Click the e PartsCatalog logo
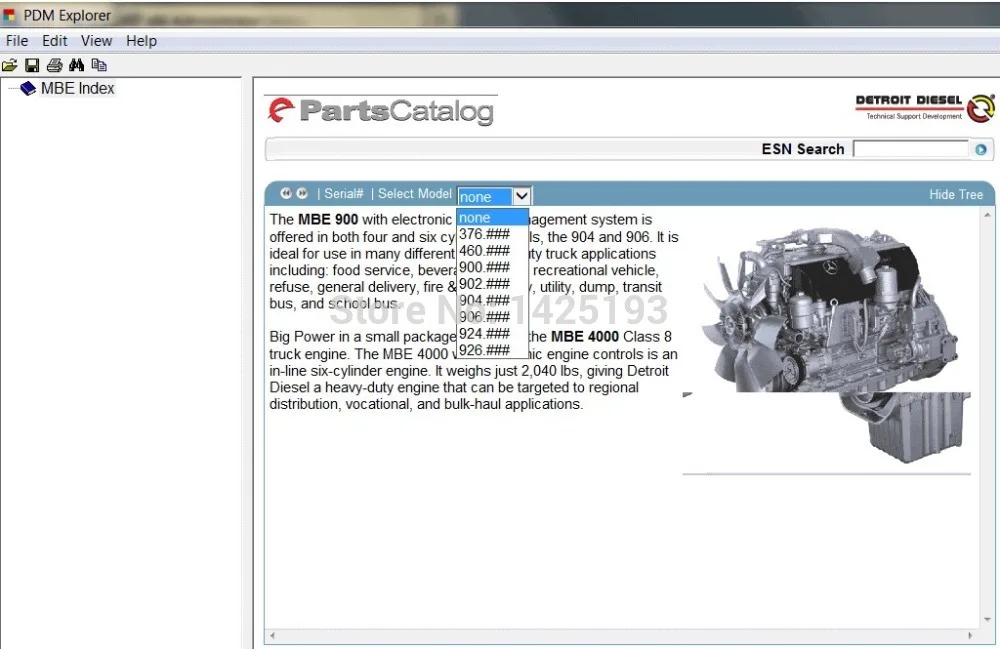 381,111
